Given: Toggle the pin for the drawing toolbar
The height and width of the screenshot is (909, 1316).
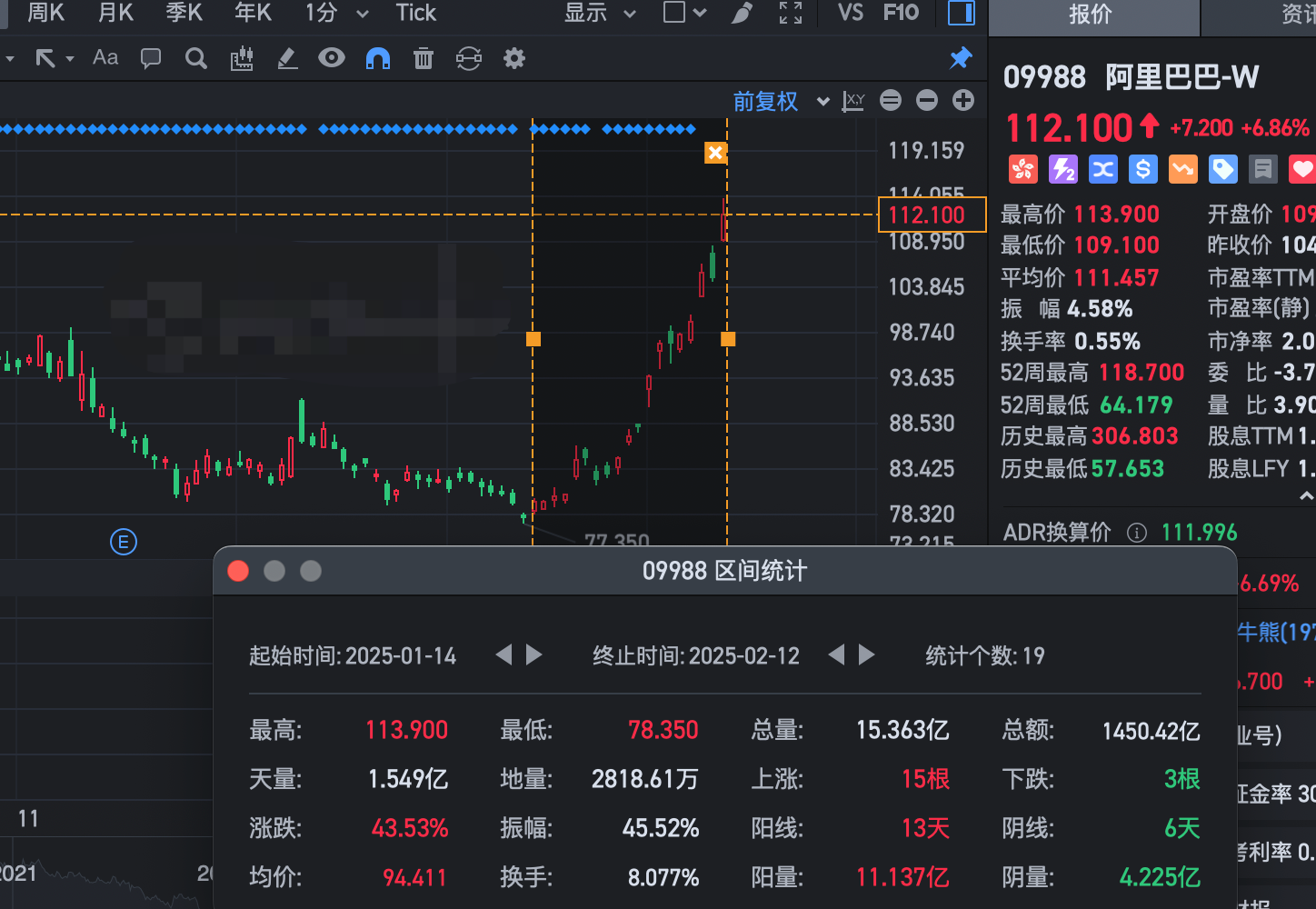Looking at the screenshot, I should (961, 58).
